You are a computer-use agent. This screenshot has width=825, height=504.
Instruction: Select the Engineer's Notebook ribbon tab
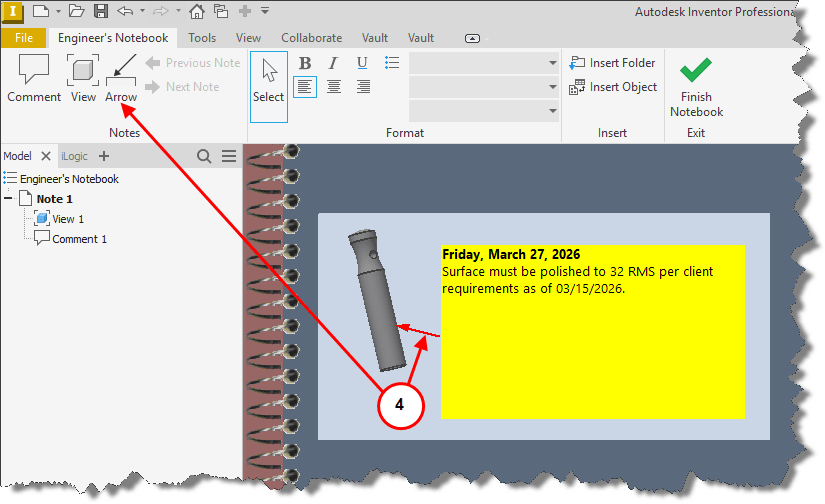coord(113,38)
